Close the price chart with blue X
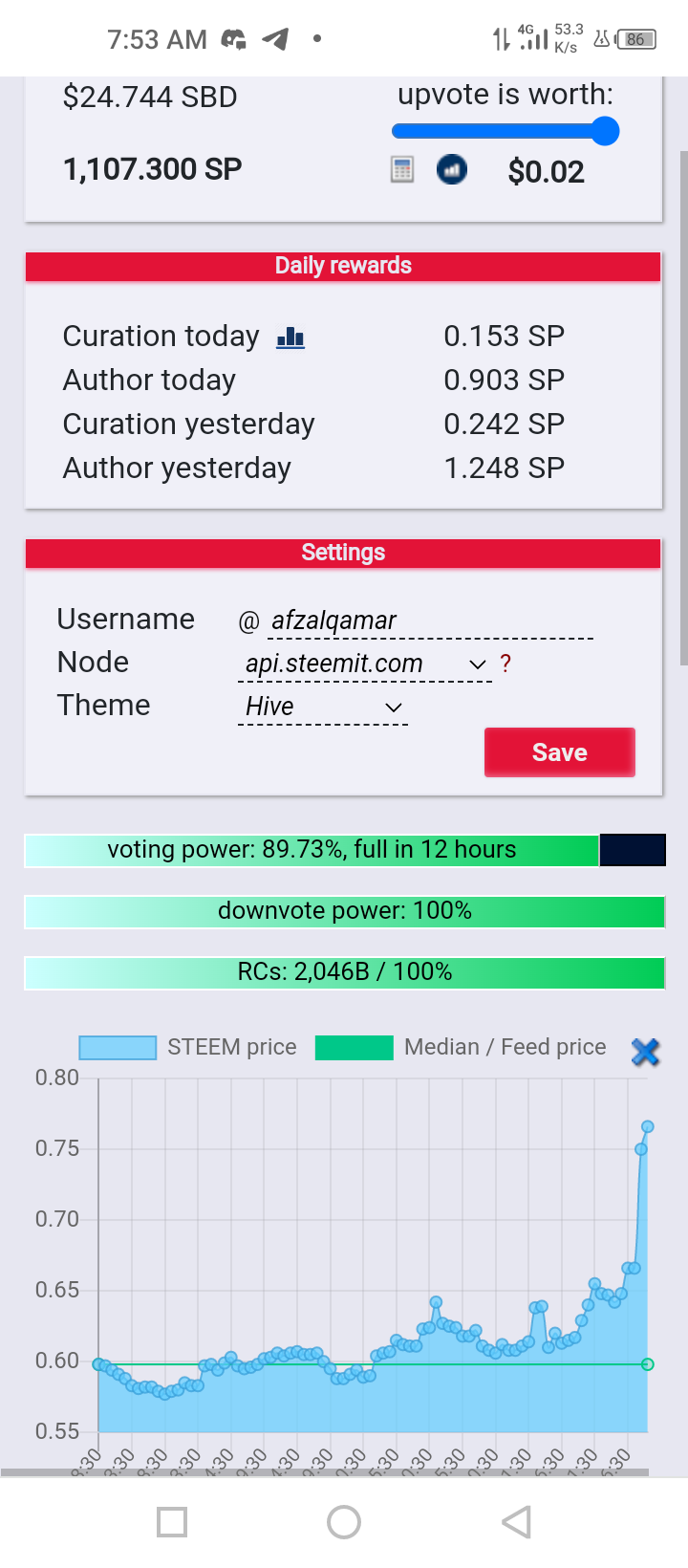Viewport: 688px width, 1568px height. coord(646,1052)
